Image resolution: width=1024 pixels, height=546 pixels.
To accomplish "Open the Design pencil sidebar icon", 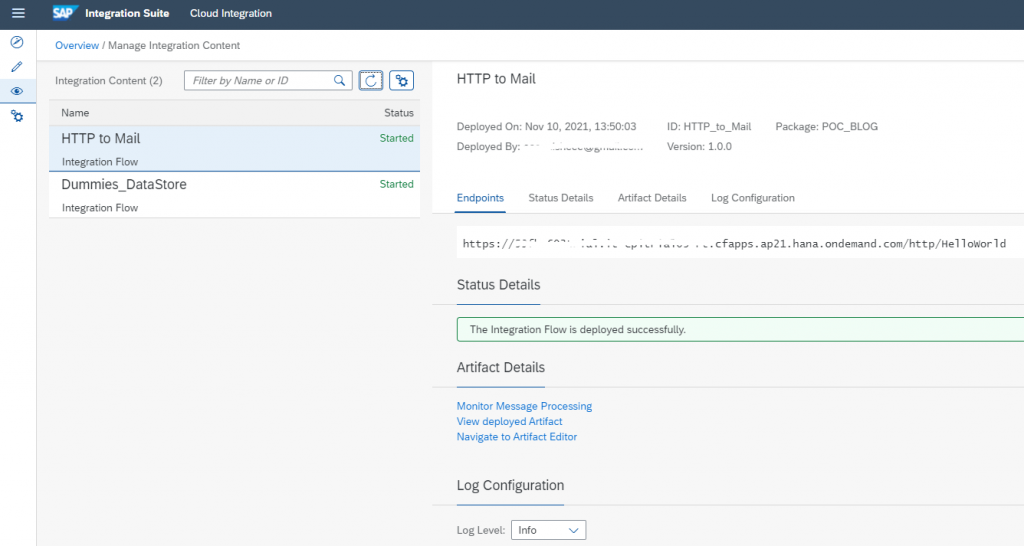I will point(17,67).
